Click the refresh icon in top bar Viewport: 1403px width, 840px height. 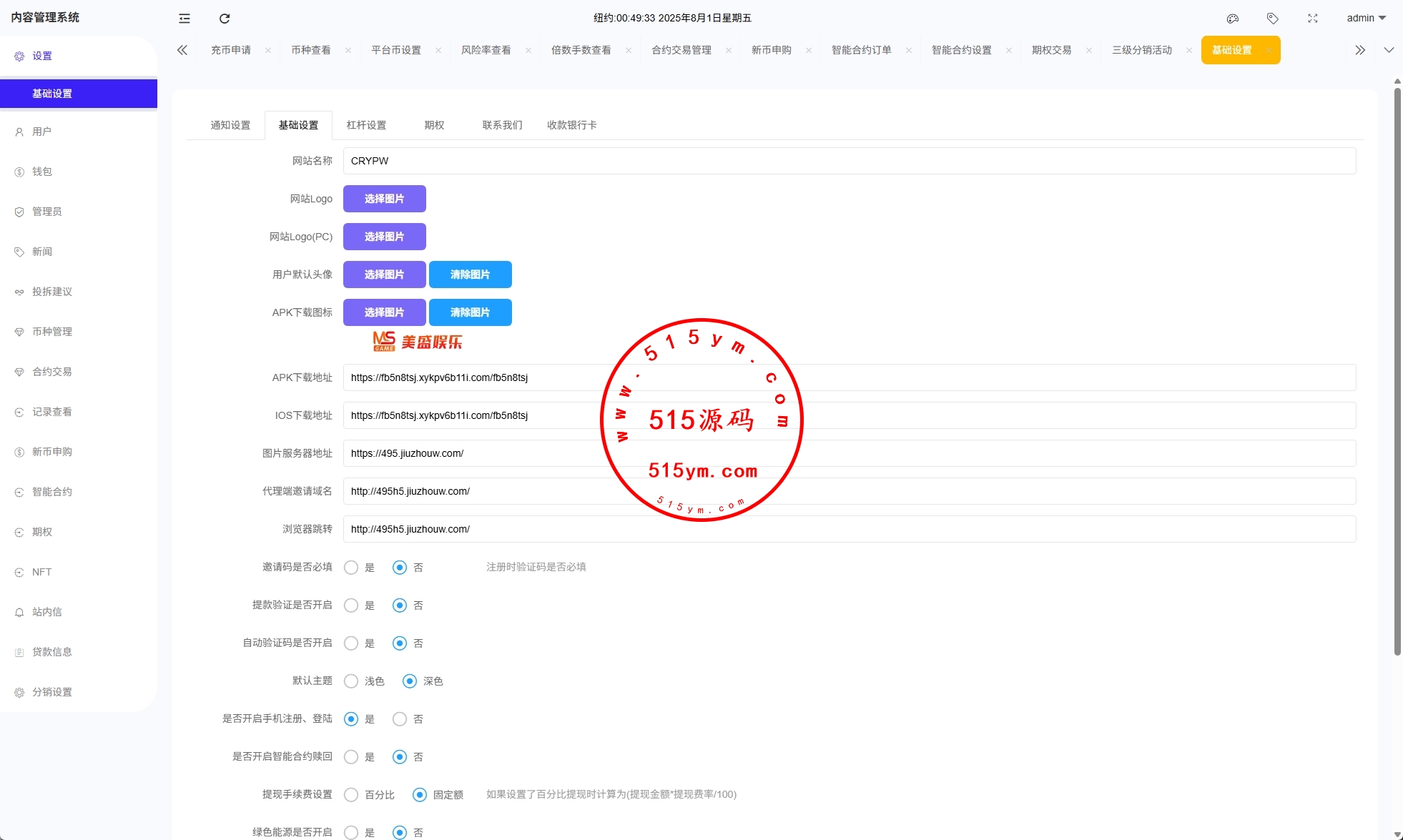point(225,19)
